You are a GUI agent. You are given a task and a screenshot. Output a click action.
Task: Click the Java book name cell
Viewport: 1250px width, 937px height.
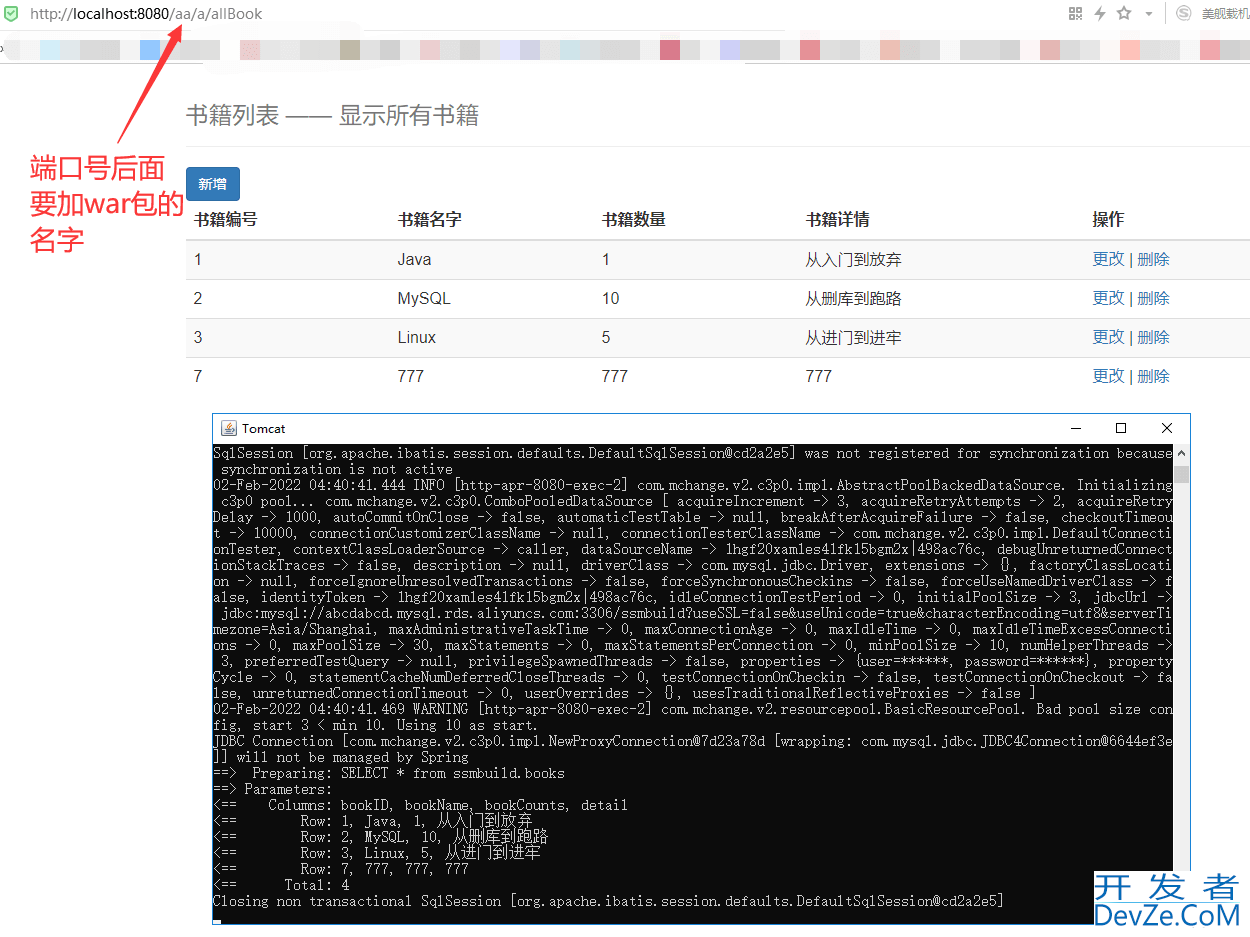point(414,259)
